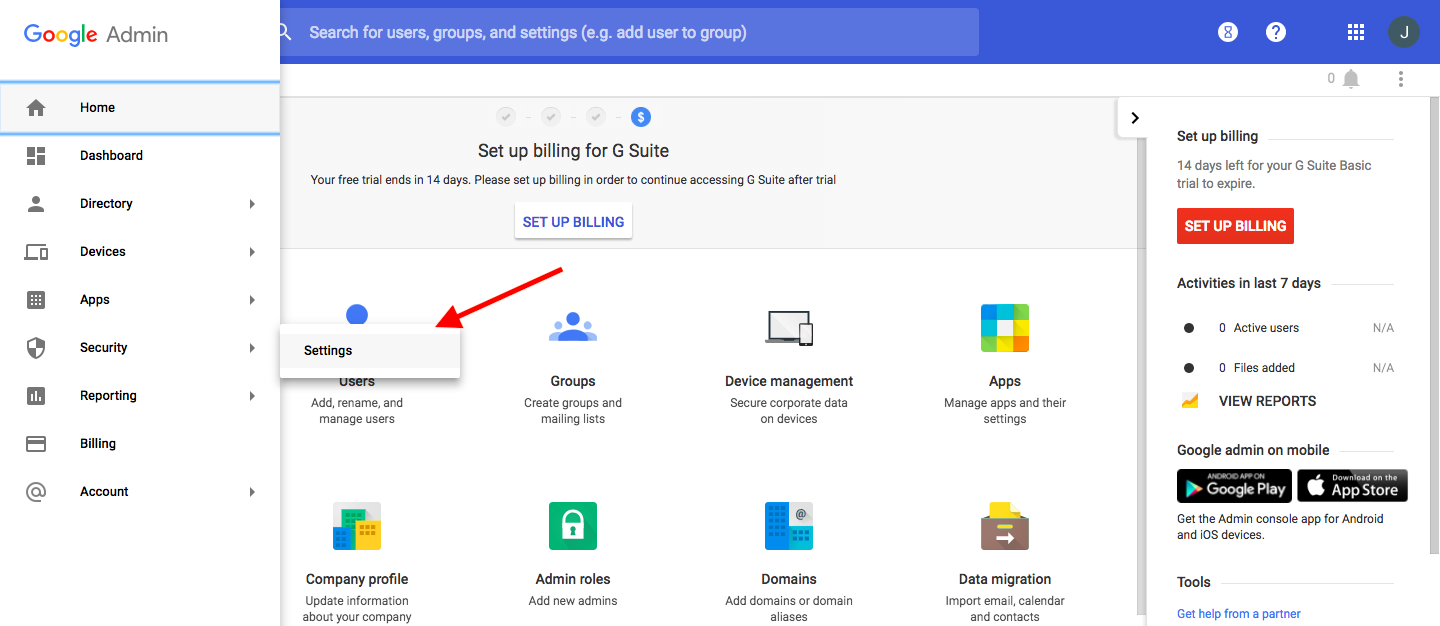Click the Device management card title
This screenshot has width=1440, height=626.
point(789,381)
